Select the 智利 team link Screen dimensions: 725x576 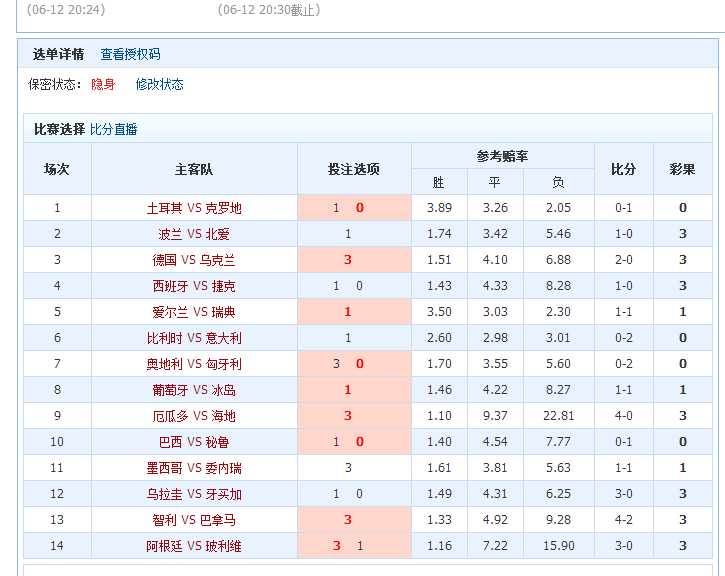coord(164,520)
